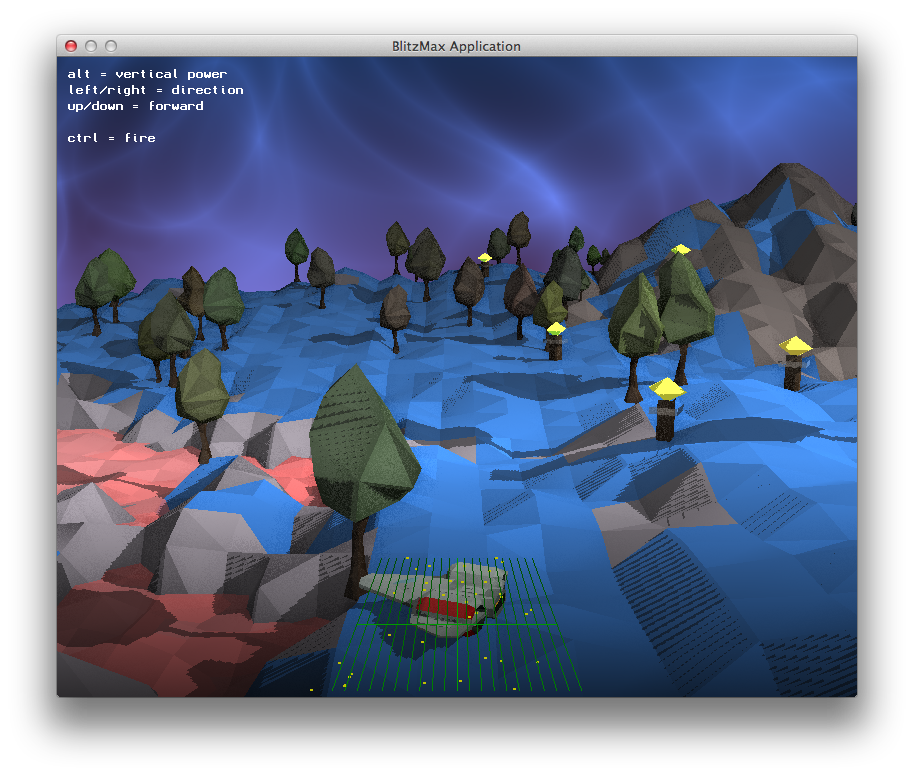Click the 'ctrl = fire' instruction
Image resolution: width=914 pixels, height=776 pixels.
pos(111,138)
